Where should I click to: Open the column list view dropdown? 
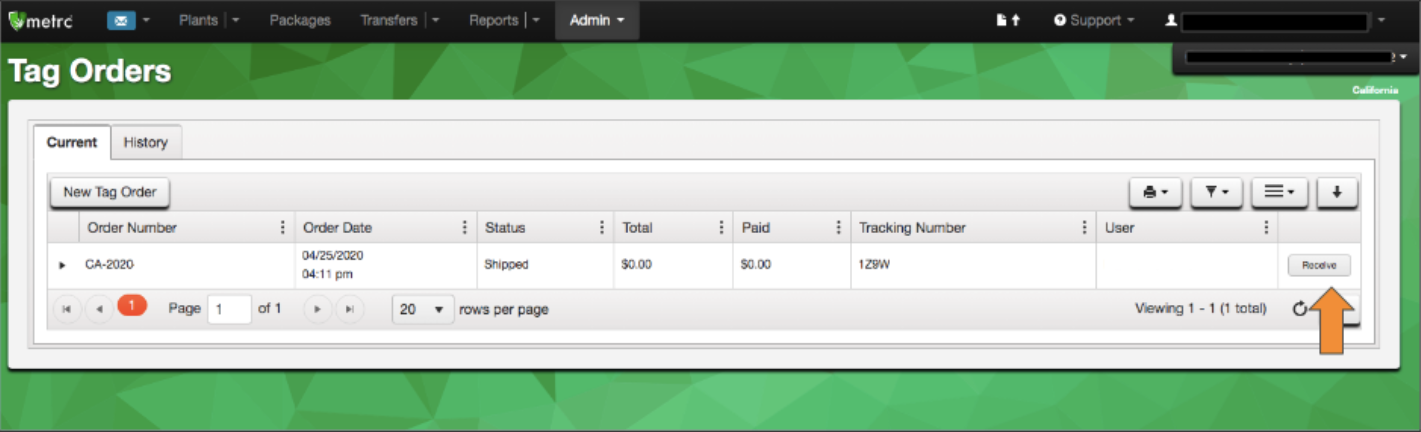[x=1279, y=192]
